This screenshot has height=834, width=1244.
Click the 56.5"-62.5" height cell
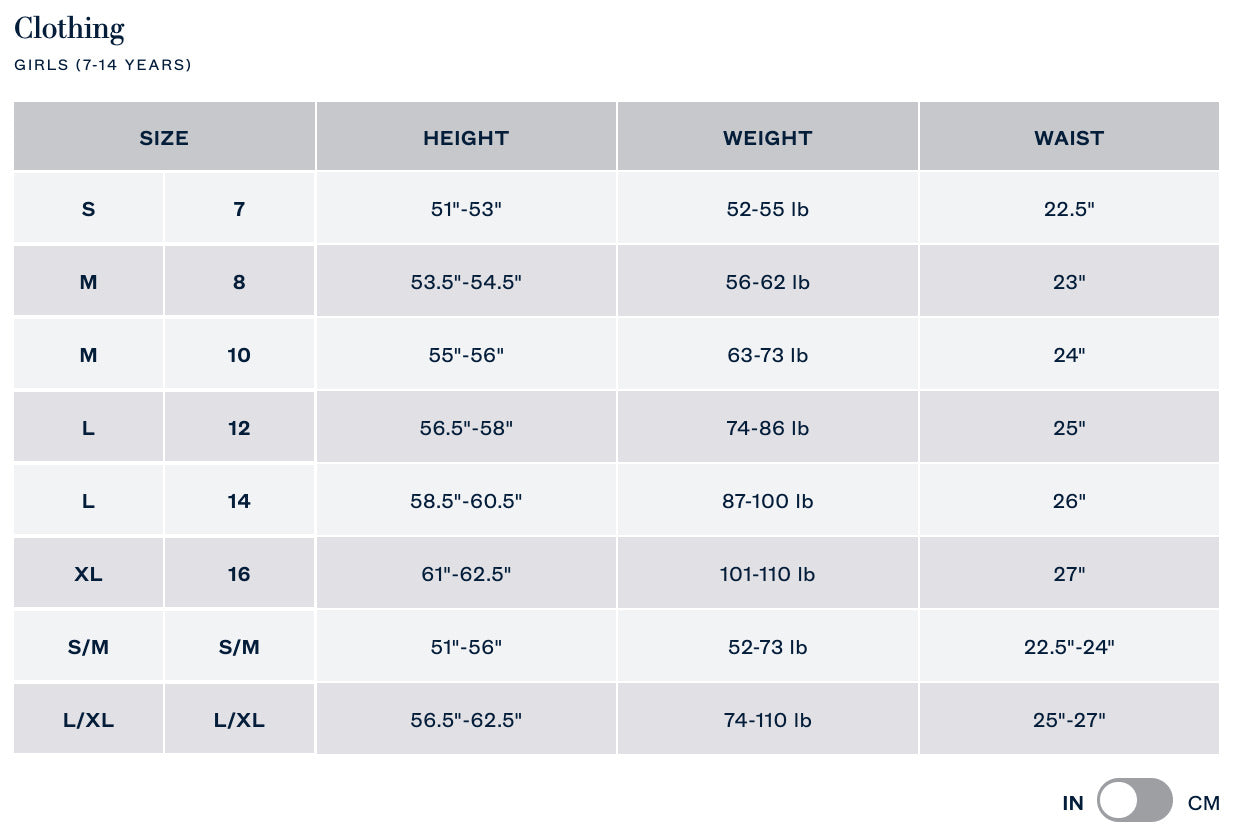pyautogui.click(x=466, y=720)
